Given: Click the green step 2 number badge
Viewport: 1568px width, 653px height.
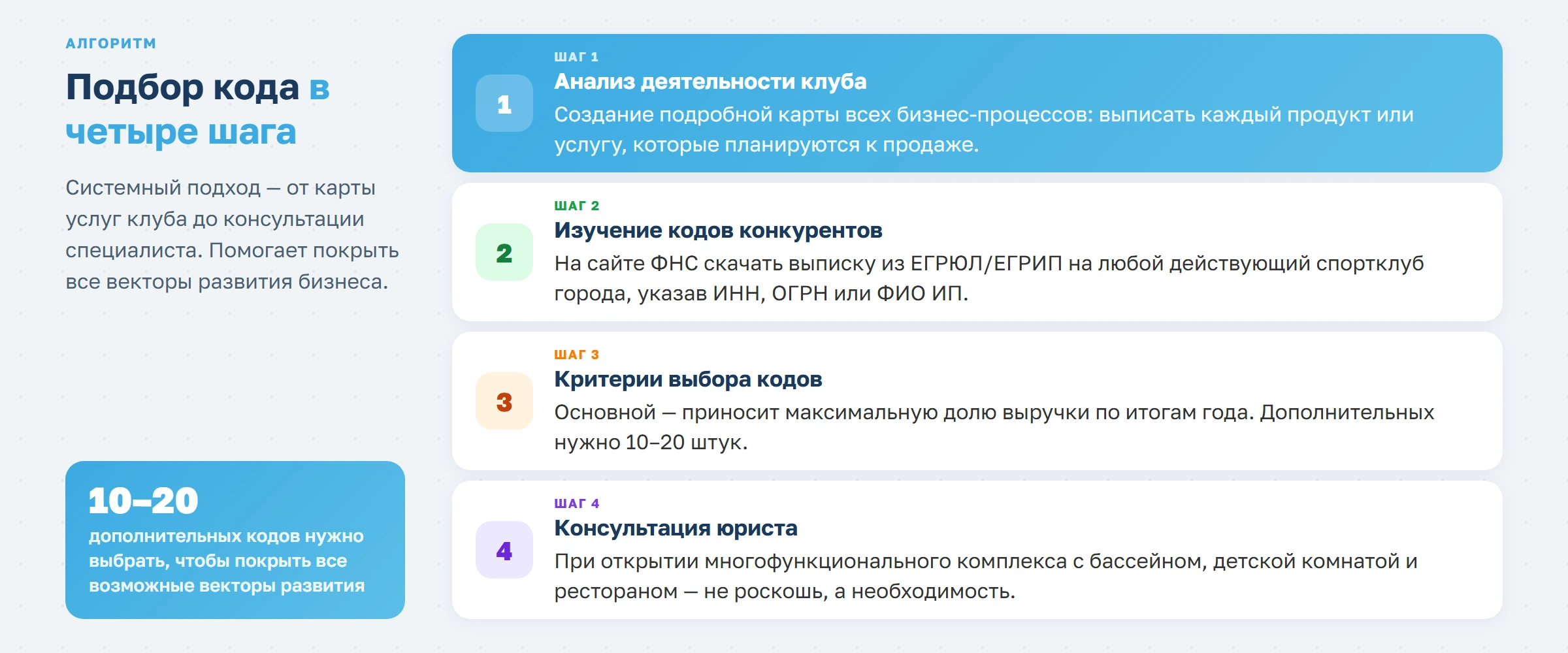Looking at the screenshot, I should tap(504, 252).
